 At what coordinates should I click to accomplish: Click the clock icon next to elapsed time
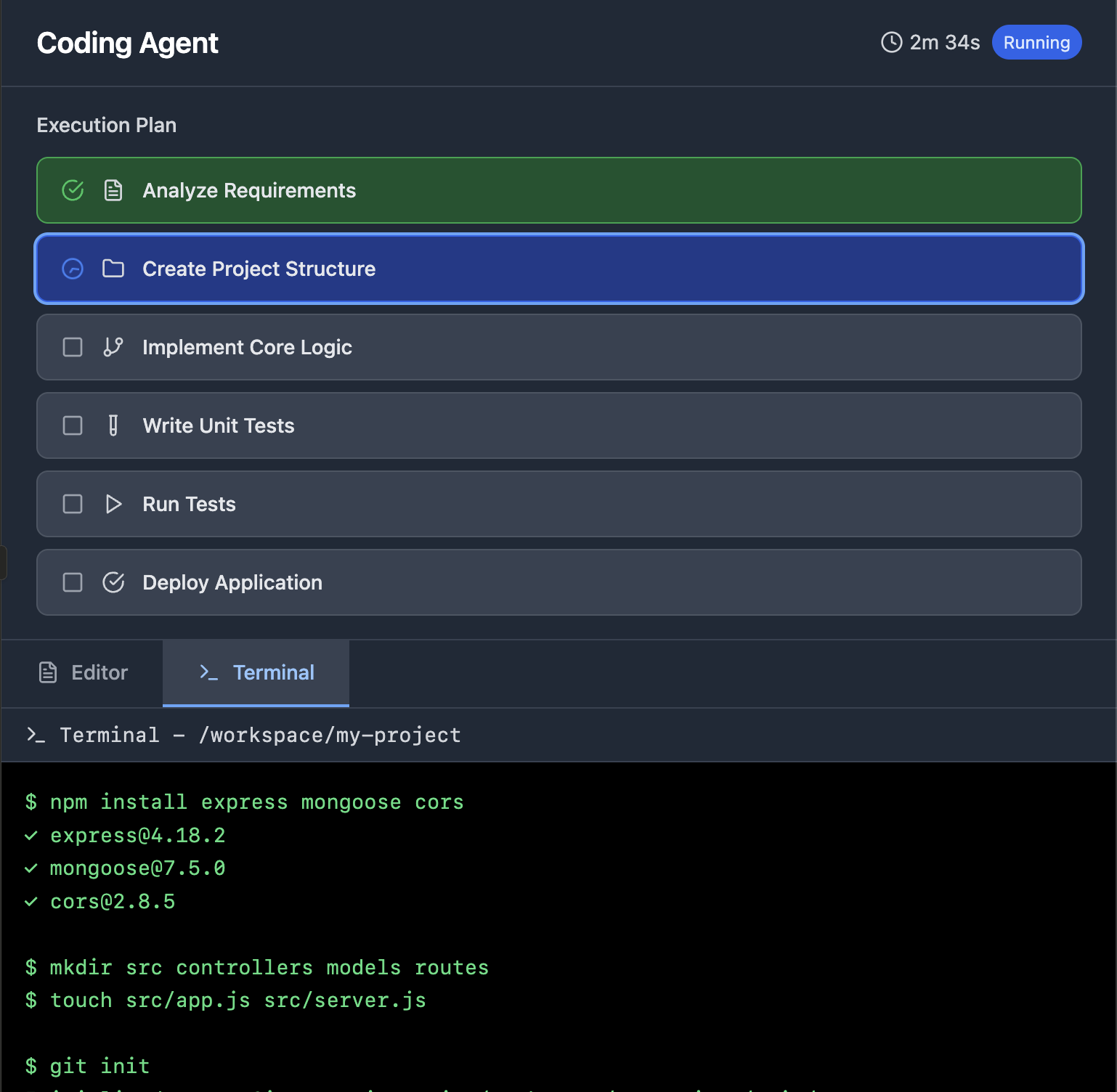click(890, 42)
